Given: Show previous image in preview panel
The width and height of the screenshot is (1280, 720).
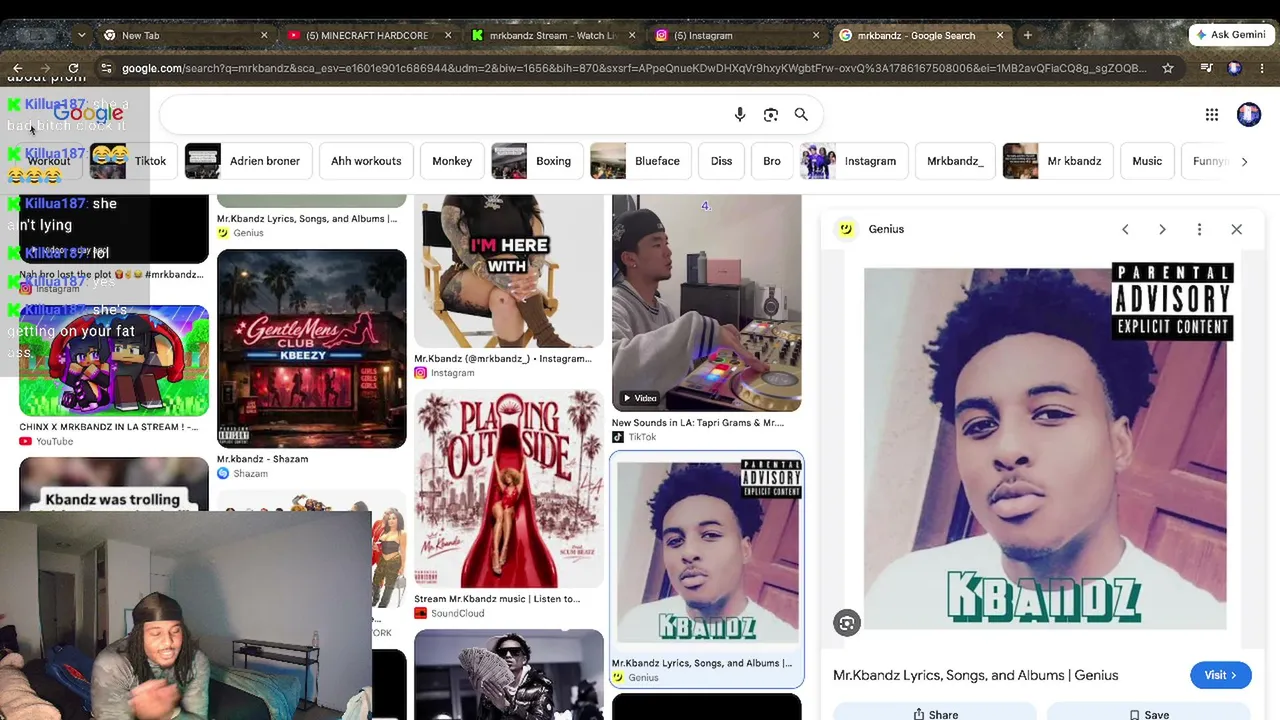Looking at the screenshot, I should tap(1125, 229).
